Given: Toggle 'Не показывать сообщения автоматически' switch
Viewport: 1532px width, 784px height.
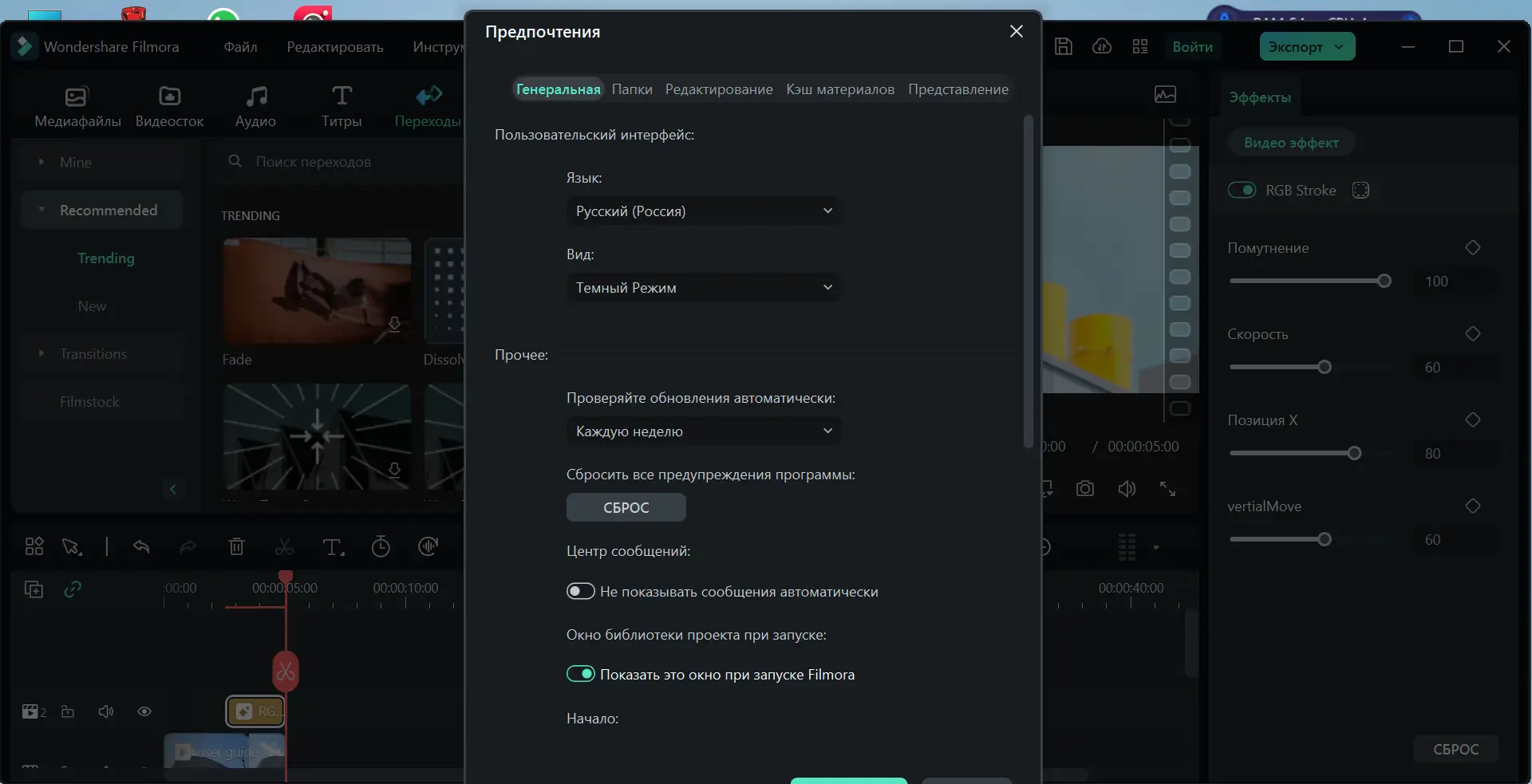Looking at the screenshot, I should (x=580, y=591).
